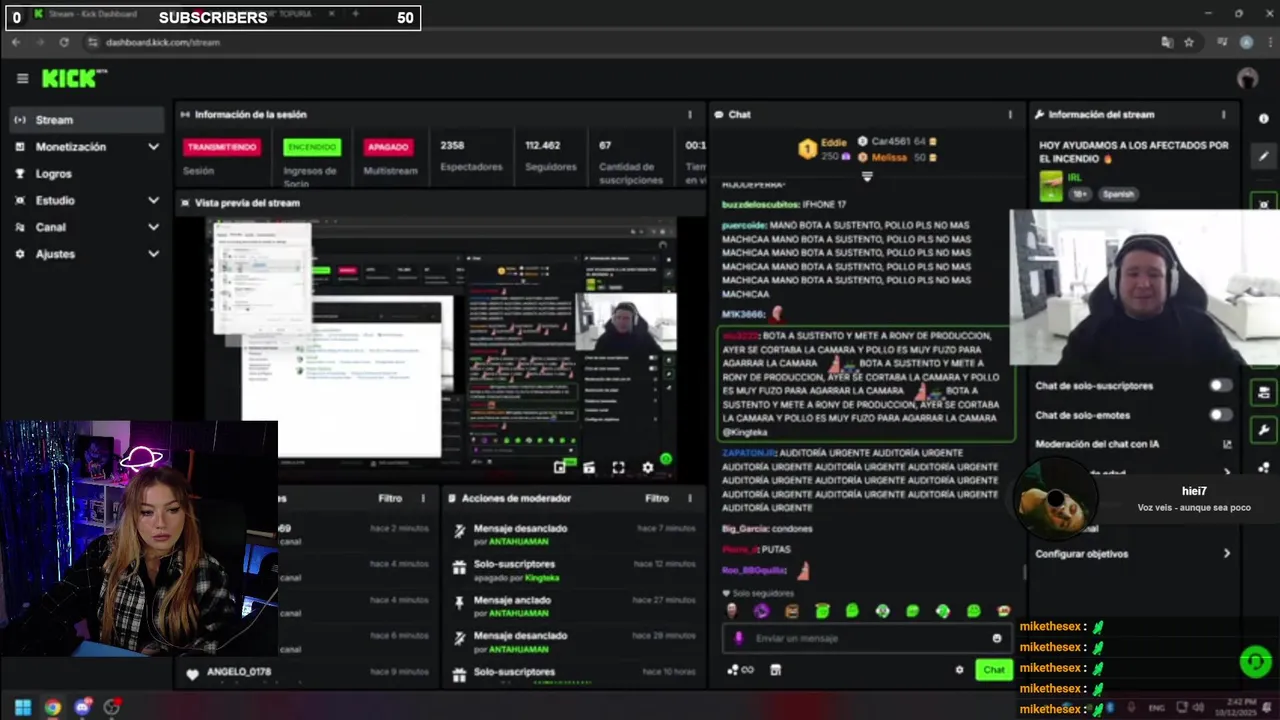
Task: Click the pencil edit icon in right toolbar
Action: pos(1264,156)
